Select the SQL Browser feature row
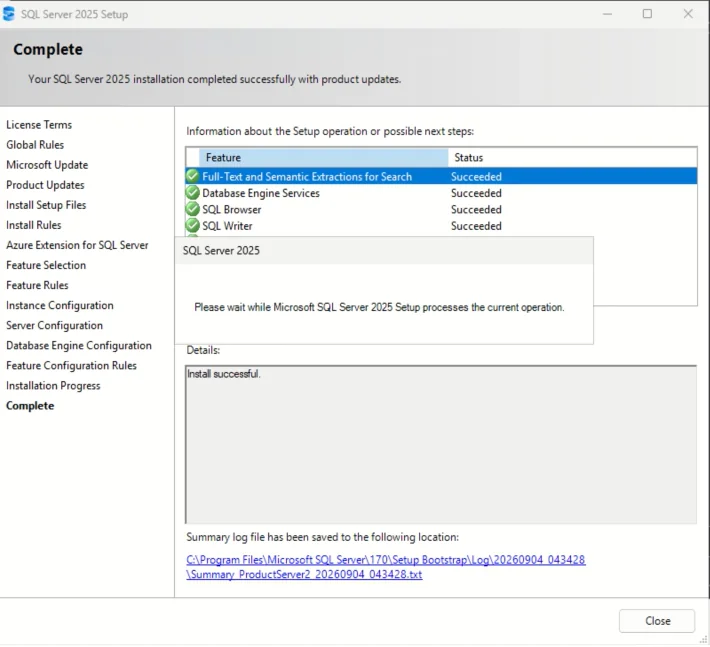This screenshot has width=710, height=647. [x=441, y=209]
